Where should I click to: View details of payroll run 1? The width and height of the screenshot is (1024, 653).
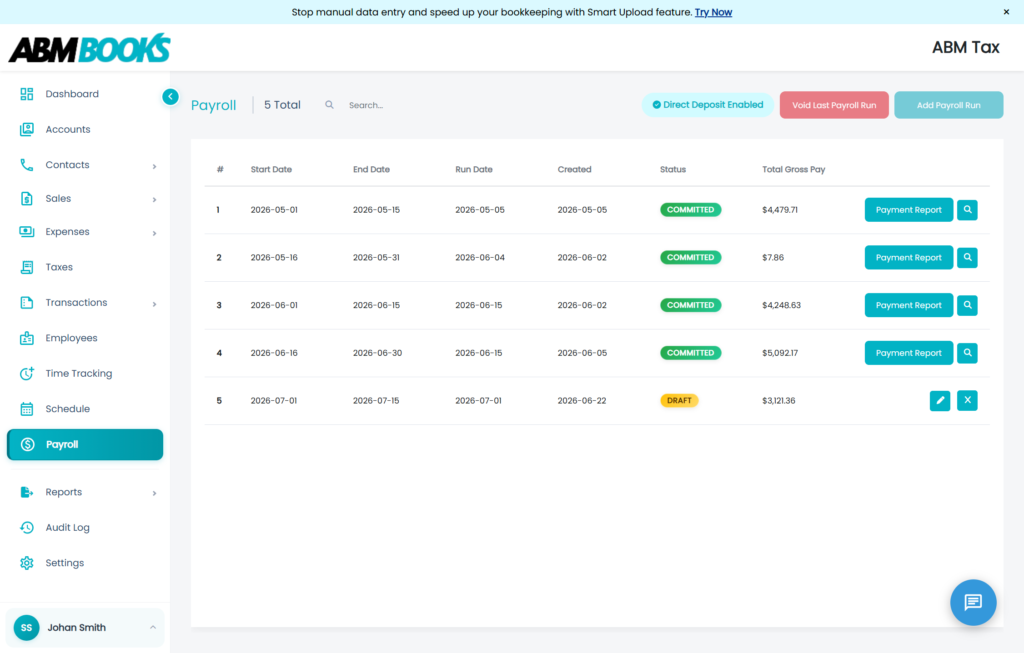[967, 210]
